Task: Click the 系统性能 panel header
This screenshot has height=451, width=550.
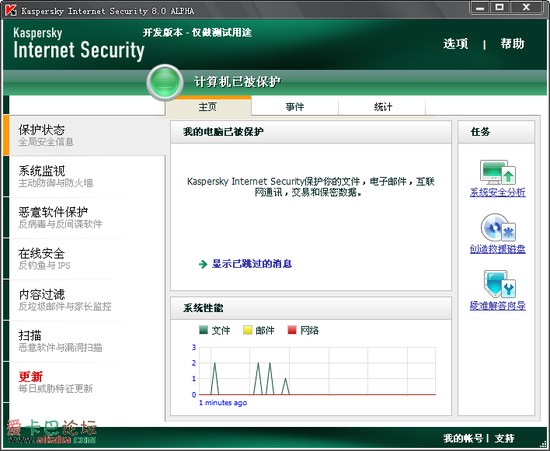Action: [311, 308]
